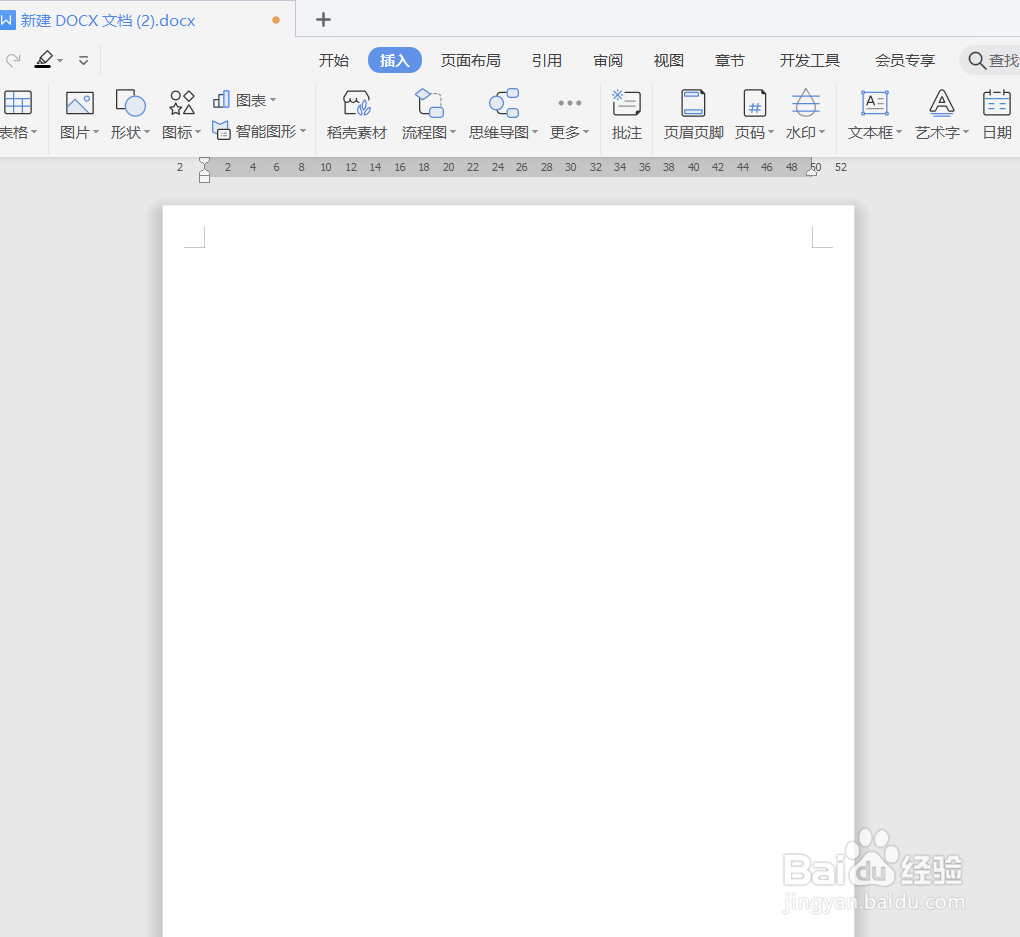Viewport: 1020px width, 937px height.
Task: Open the 审阅 tab
Action: click(x=608, y=61)
